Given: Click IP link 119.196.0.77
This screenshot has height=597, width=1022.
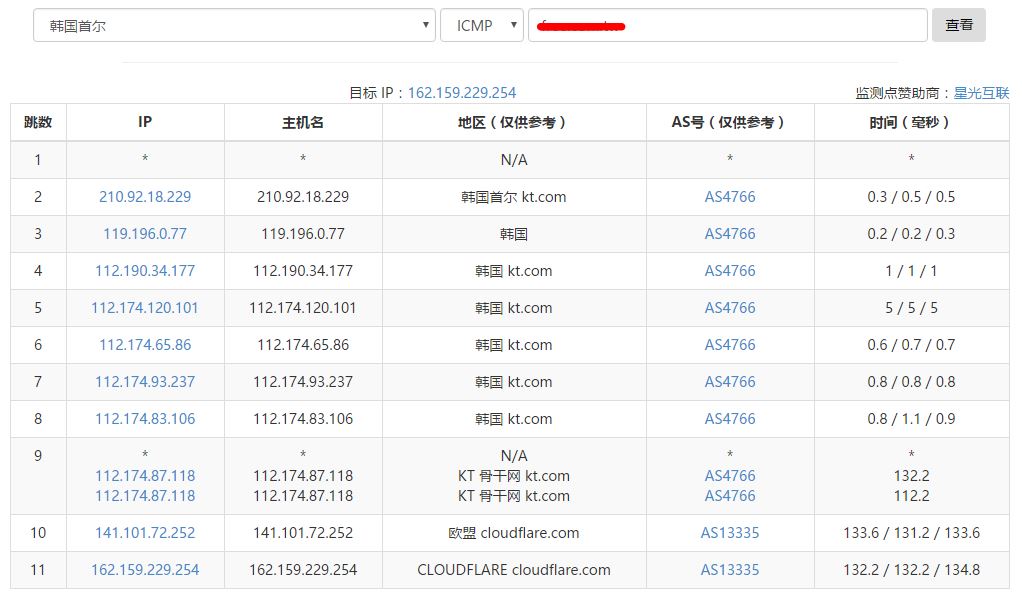Looking at the screenshot, I should (x=145, y=234).
